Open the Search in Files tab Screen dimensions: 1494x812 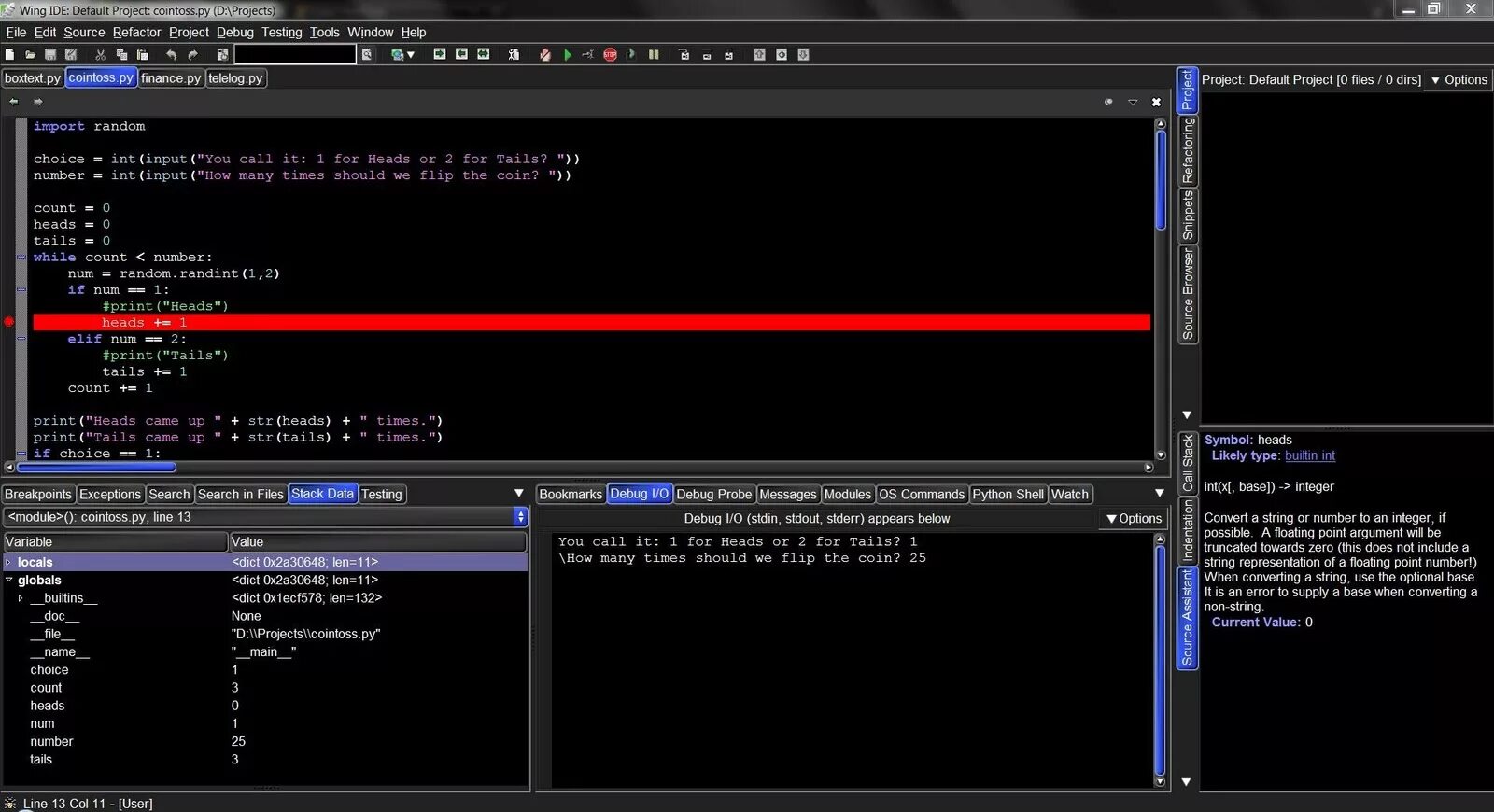coord(240,494)
